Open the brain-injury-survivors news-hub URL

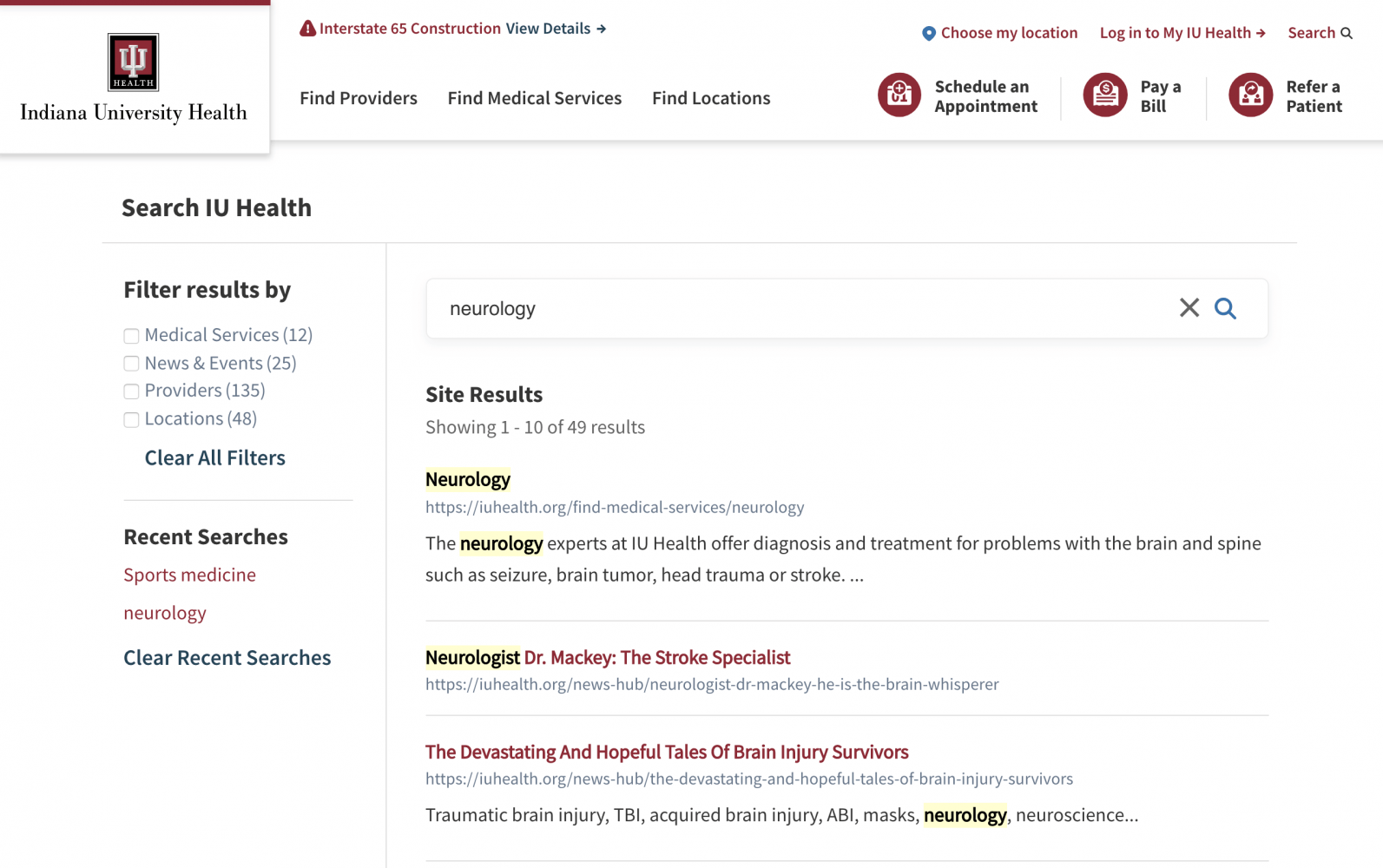click(749, 779)
